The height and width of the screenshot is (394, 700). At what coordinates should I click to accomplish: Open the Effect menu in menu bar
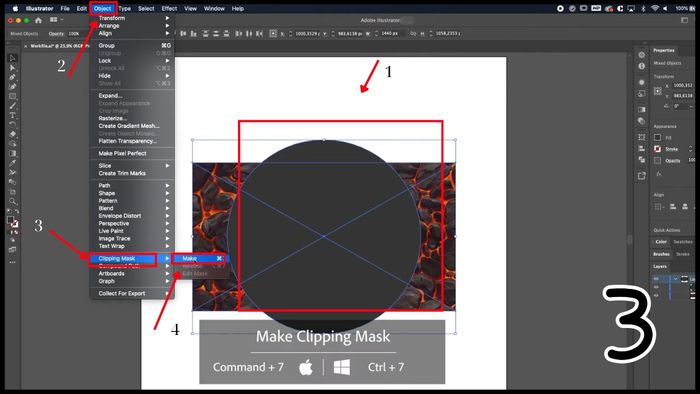tap(169, 8)
